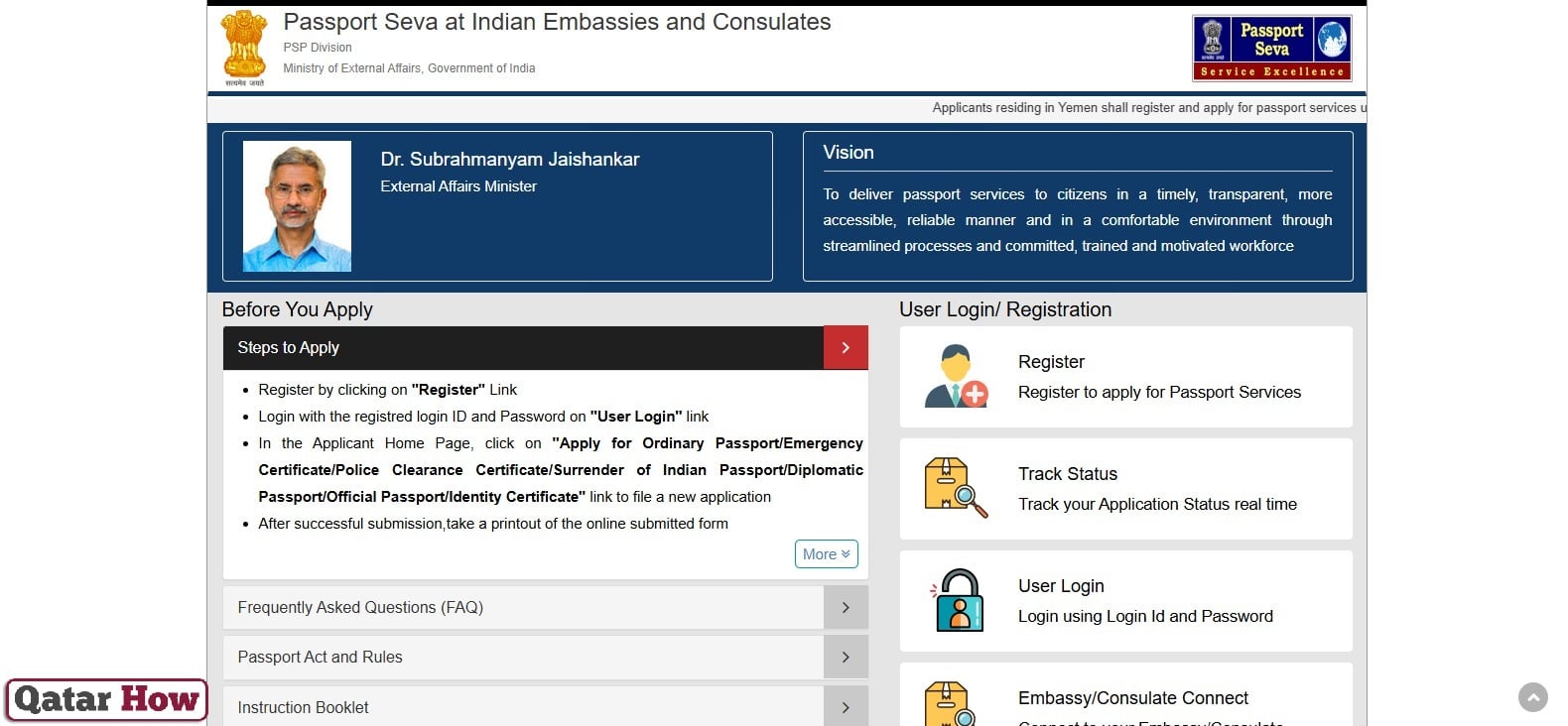The width and height of the screenshot is (1568, 726).
Task: Expand Frequently Asked Questions chevron
Action: (846, 608)
